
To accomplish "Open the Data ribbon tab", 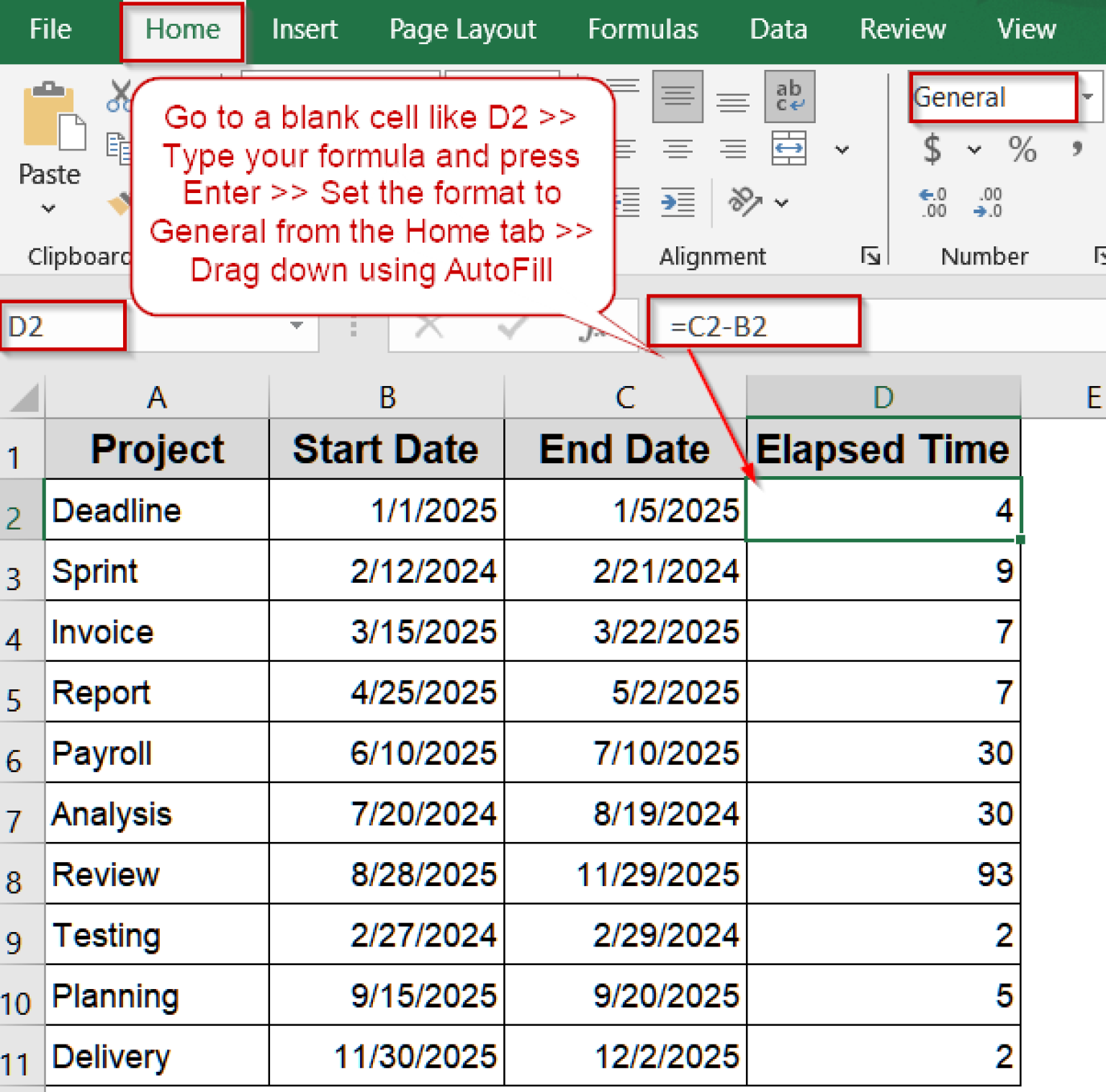I will click(778, 30).
